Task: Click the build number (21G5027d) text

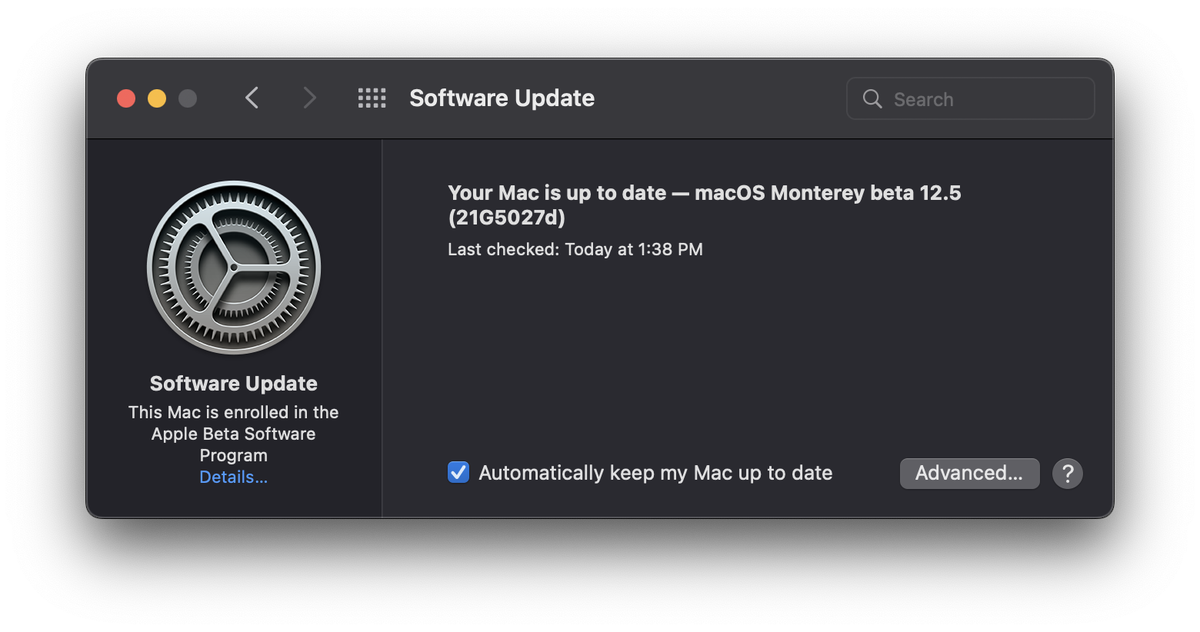Action: click(x=507, y=218)
